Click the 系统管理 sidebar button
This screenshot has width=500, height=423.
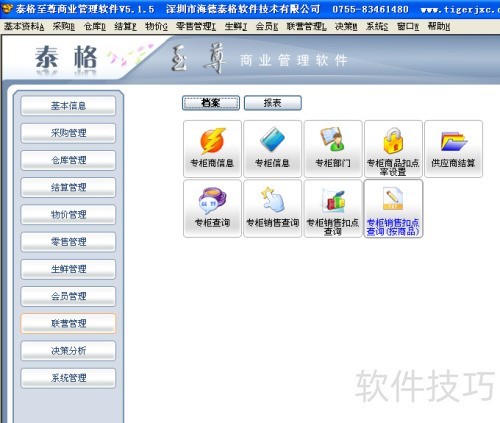point(68,378)
